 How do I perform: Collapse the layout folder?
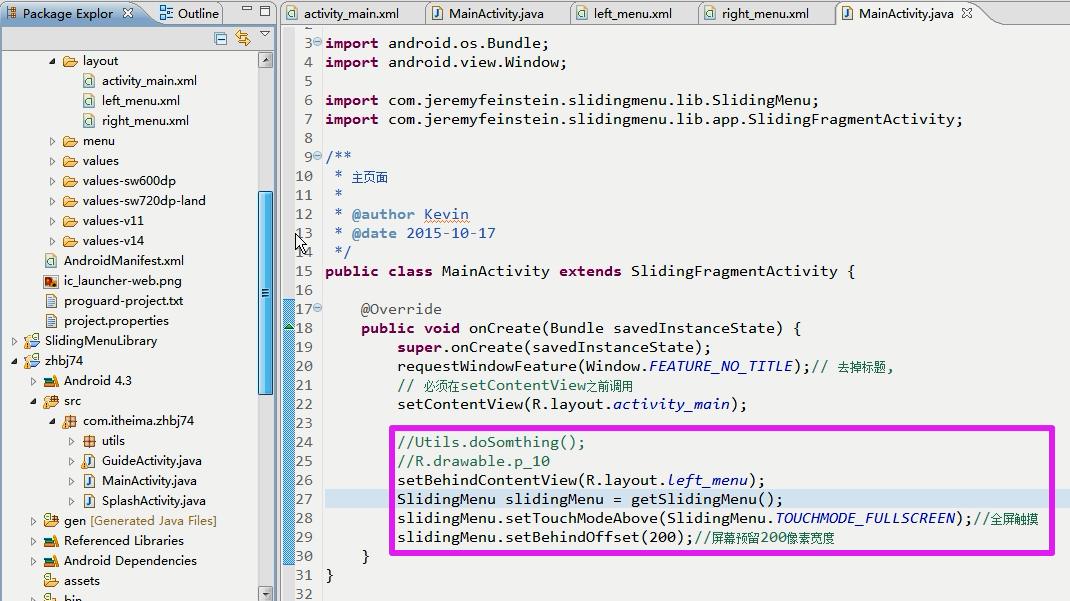coord(53,61)
